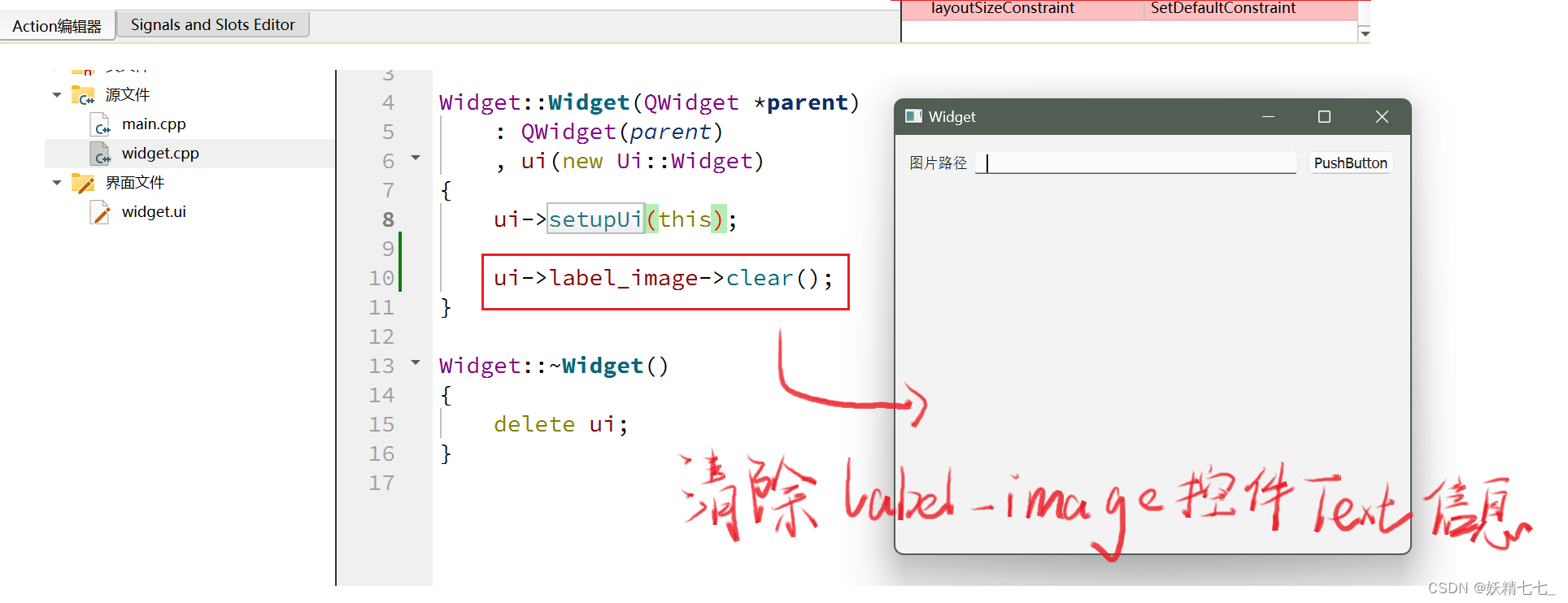Click line number 10 in gutter
Screen dimensions: 1568x603
pos(381,278)
